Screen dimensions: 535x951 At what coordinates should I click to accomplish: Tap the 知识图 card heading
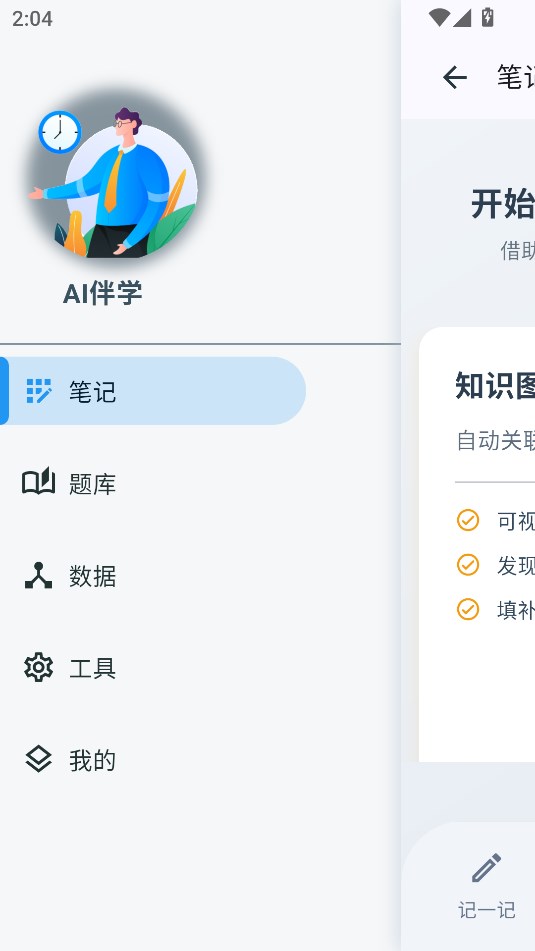[495, 386]
